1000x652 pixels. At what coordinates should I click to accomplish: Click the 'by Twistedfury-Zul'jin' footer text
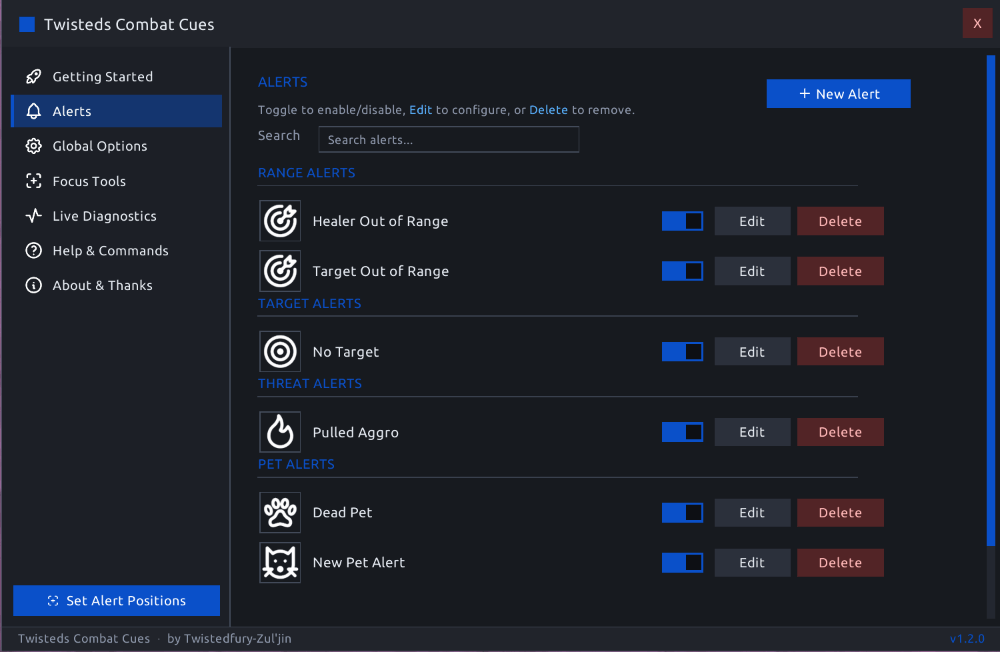(229, 639)
